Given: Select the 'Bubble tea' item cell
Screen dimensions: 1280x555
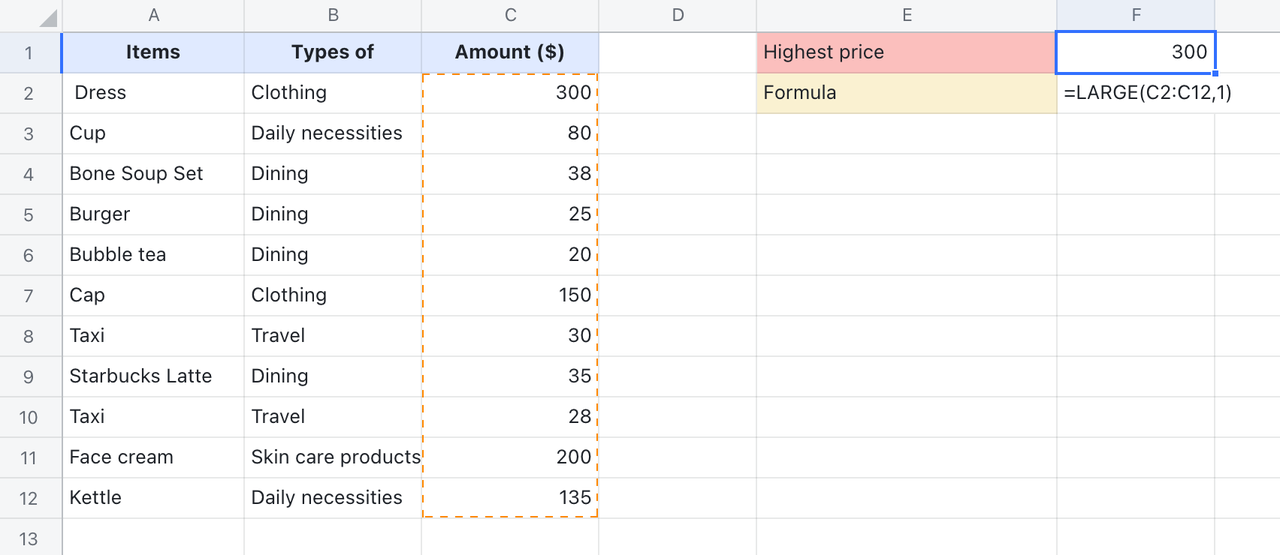Looking at the screenshot, I should pos(153,255).
